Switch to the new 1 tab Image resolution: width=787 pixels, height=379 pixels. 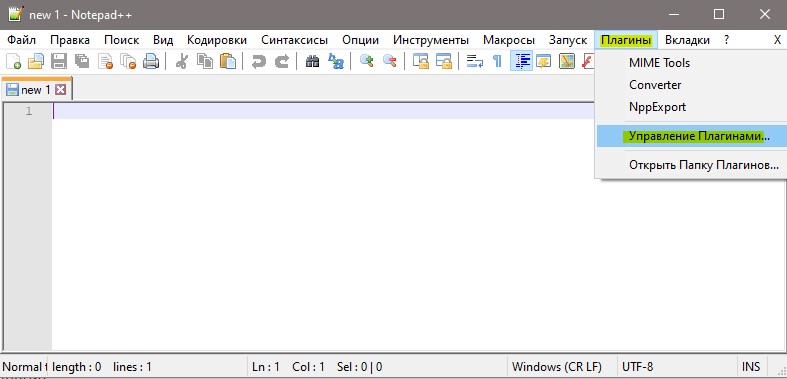(35, 90)
